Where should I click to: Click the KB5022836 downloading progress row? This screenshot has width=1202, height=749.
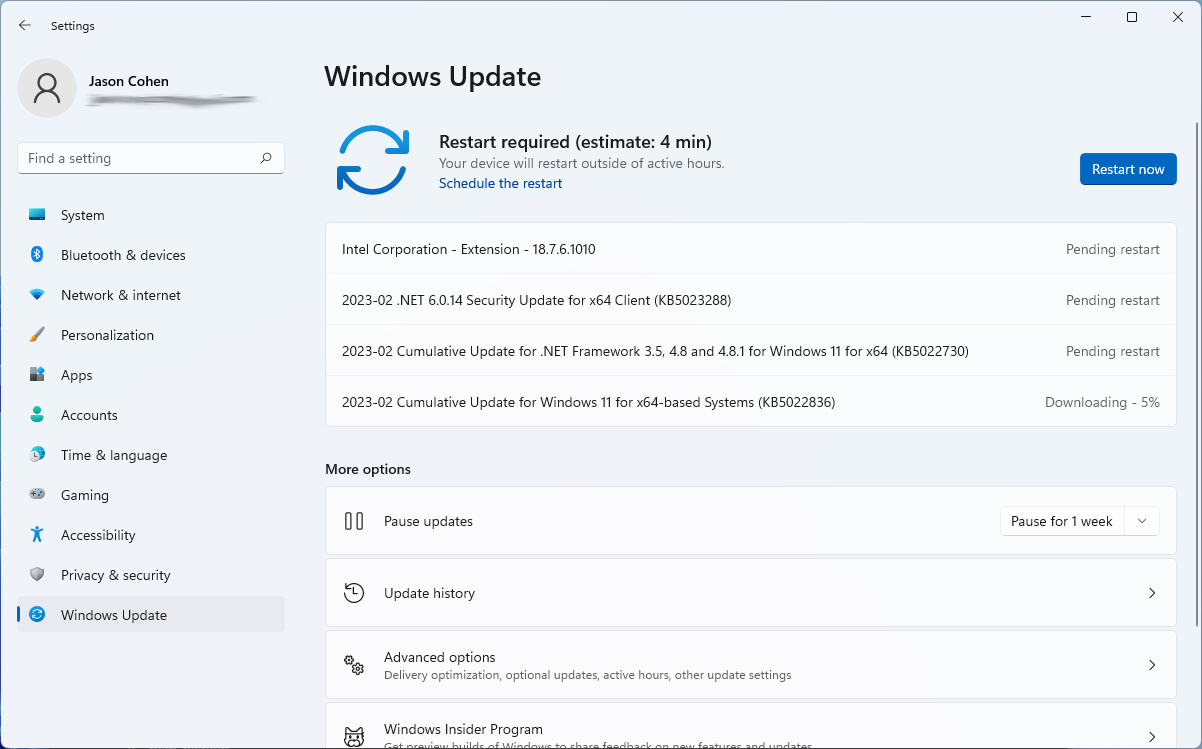pyautogui.click(x=750, y=401)
